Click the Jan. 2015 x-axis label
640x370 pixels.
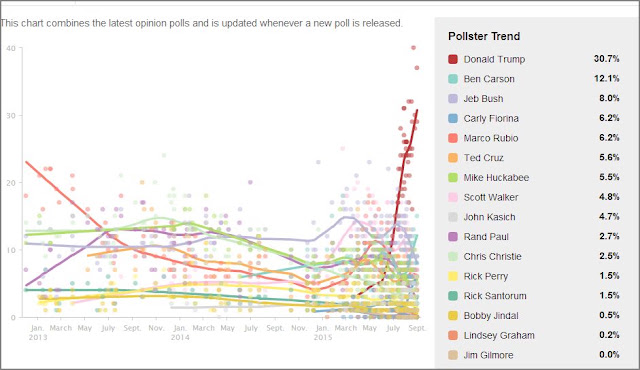[322, 332]
